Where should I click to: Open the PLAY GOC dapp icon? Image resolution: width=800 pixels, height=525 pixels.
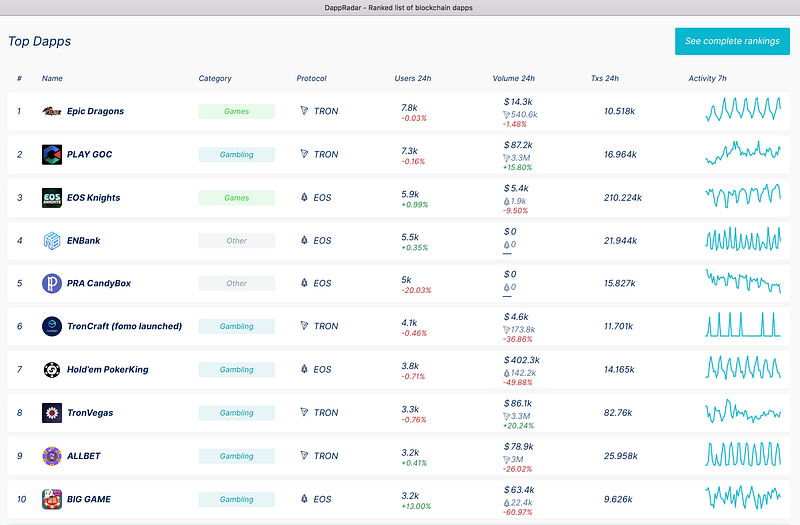pos(52,155)
